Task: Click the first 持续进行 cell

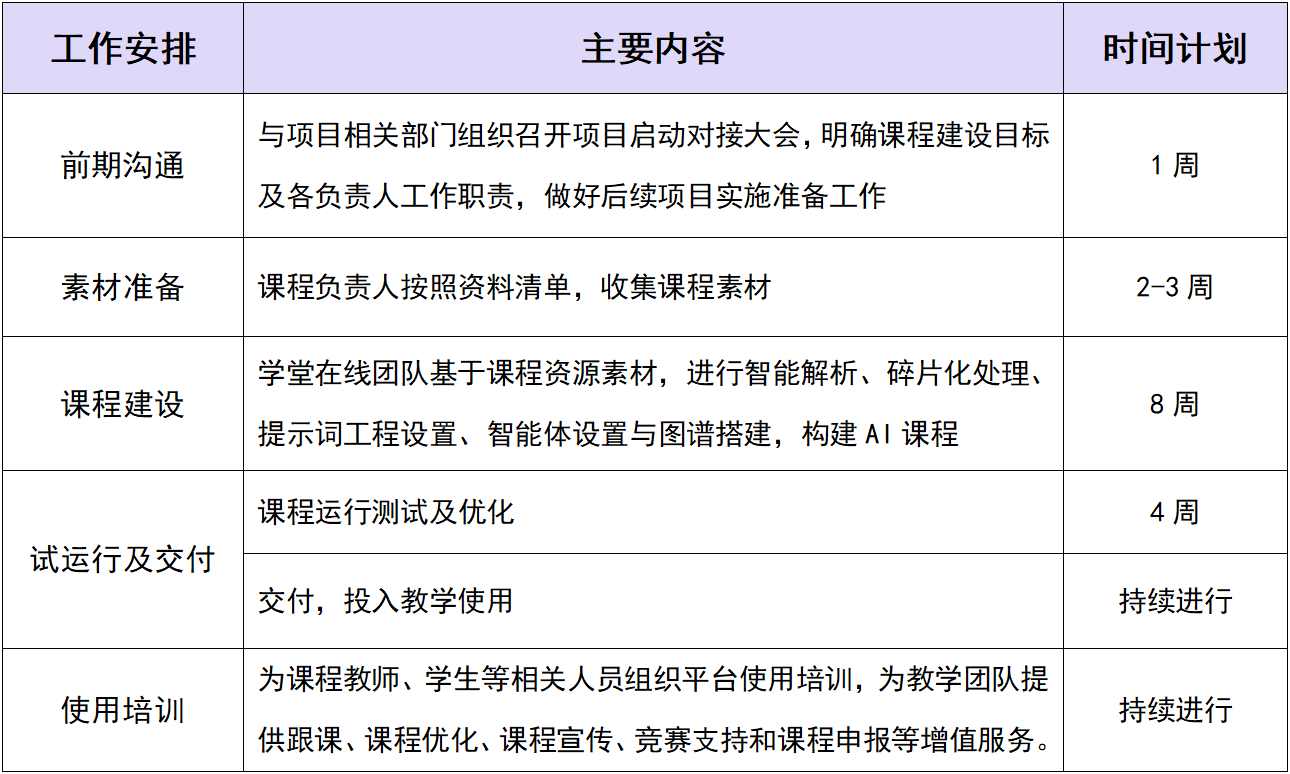Action: click(x=1178, y=591)
